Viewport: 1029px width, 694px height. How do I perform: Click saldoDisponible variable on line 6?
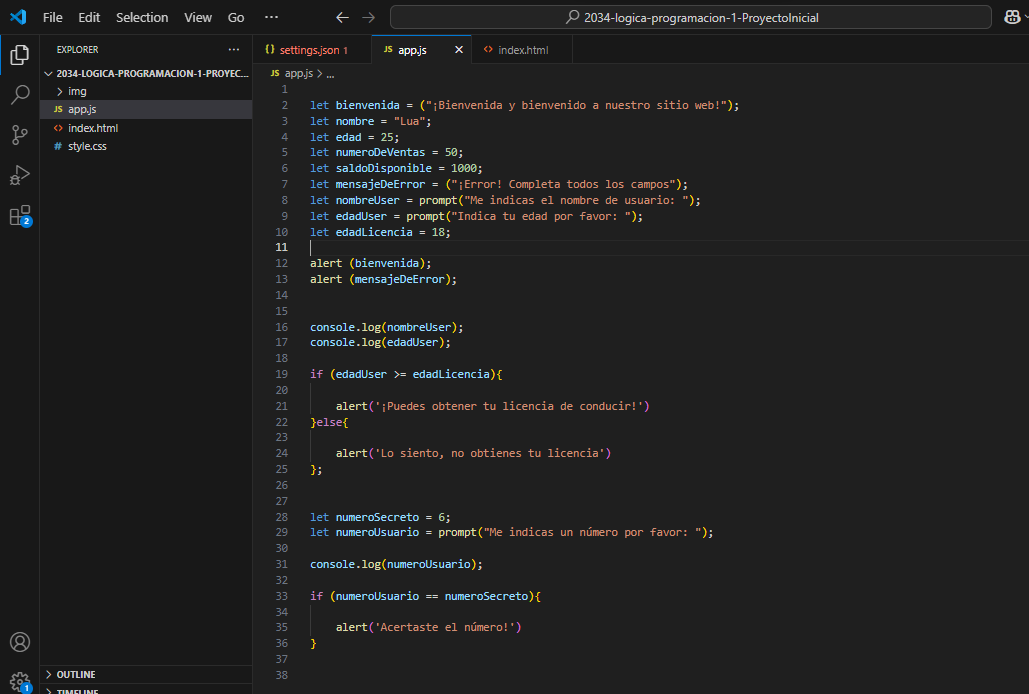(384, 169)
